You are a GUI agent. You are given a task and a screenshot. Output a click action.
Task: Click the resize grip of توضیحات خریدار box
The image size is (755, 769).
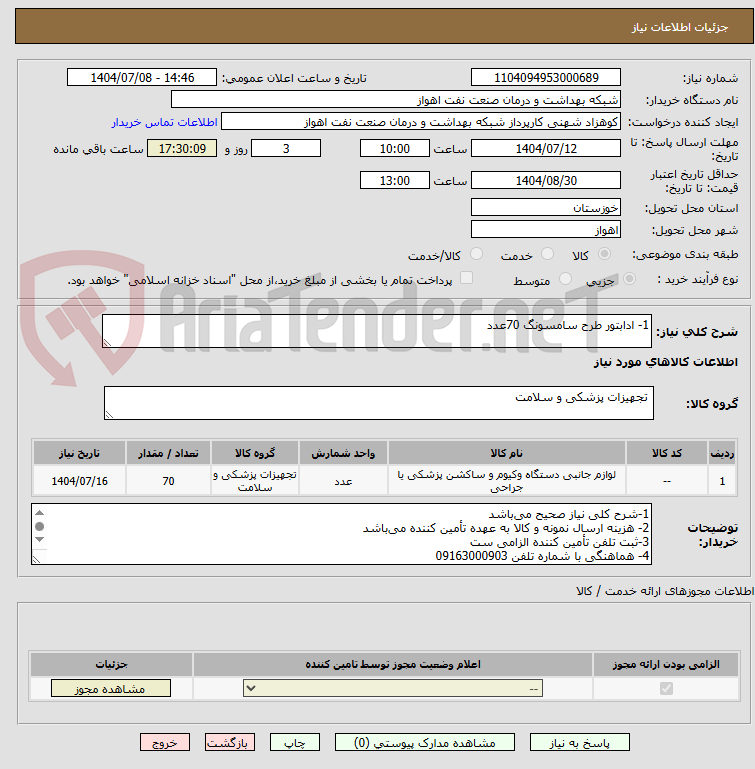click(x=37, y=559)
